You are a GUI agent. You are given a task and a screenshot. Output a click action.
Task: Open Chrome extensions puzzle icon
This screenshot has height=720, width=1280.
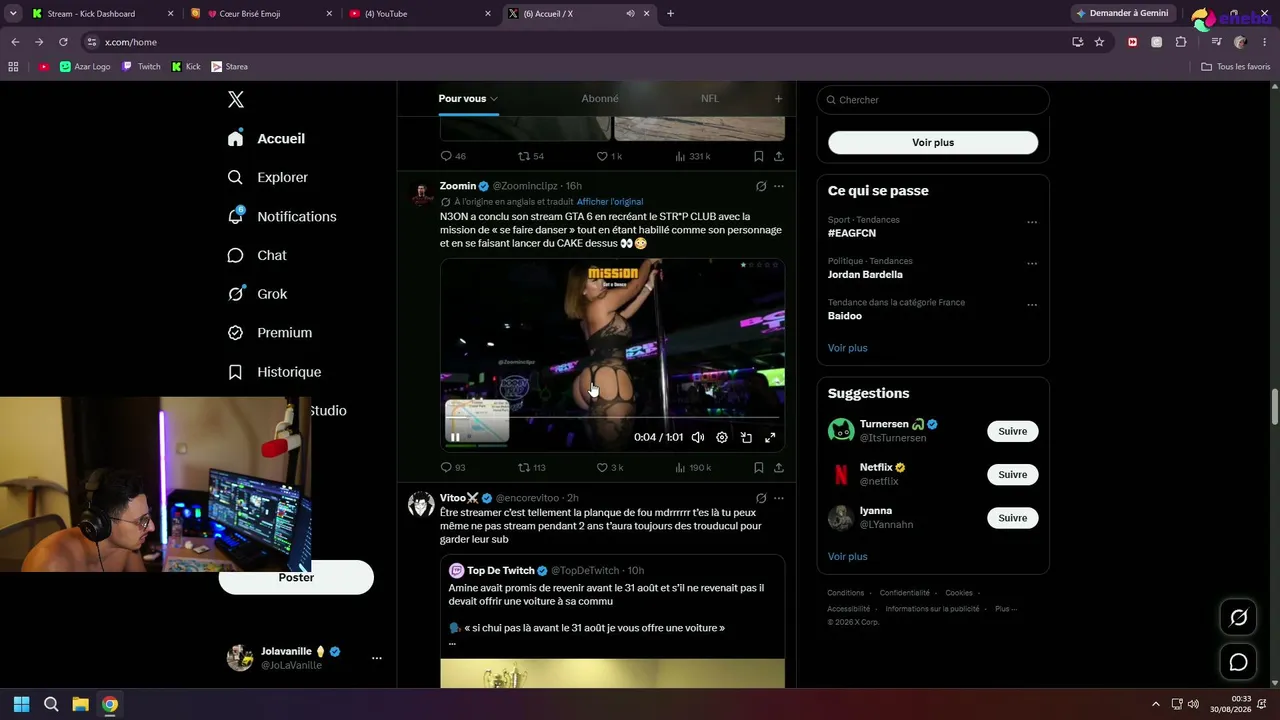pos(1181,42)
